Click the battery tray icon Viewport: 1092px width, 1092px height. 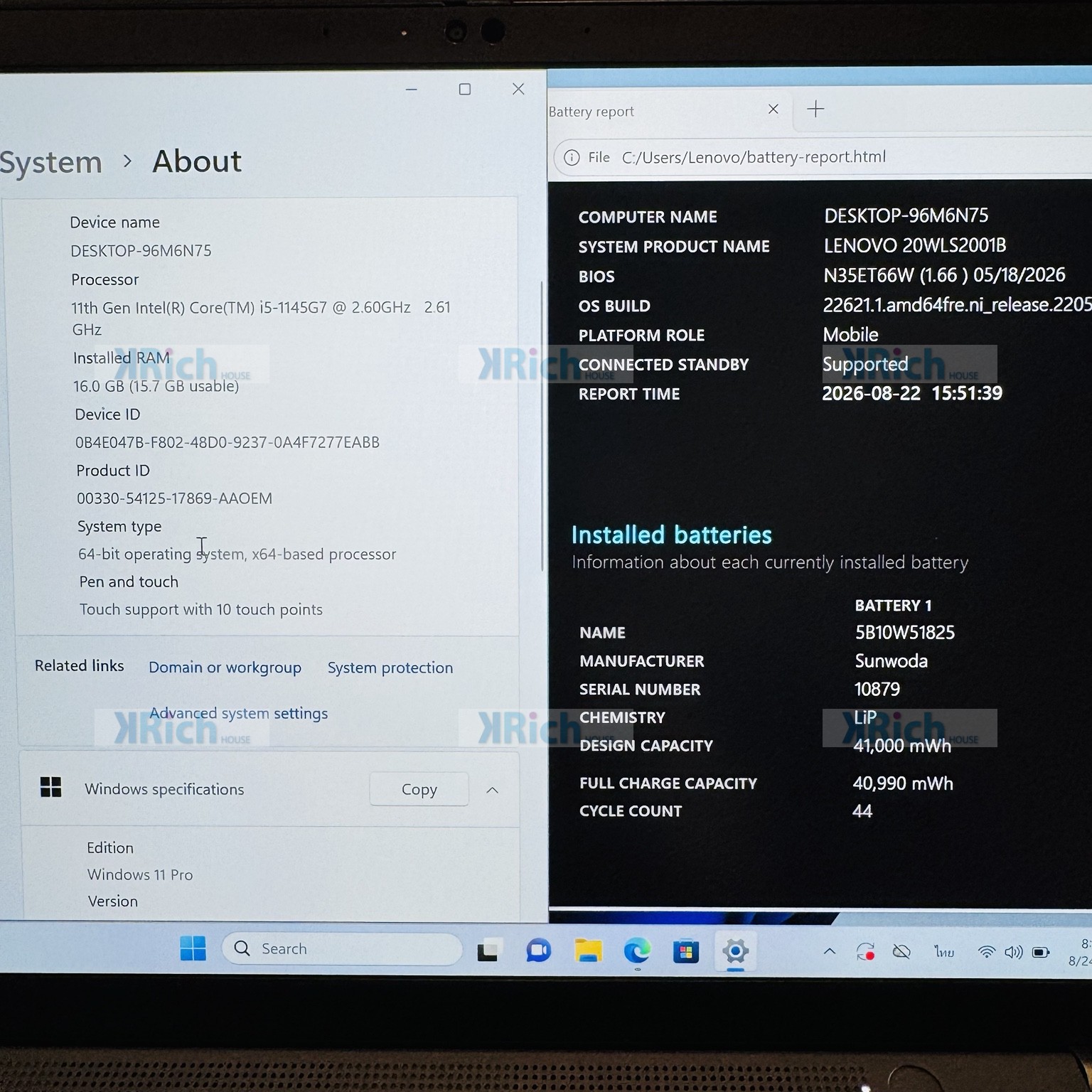click(1041, 952)
